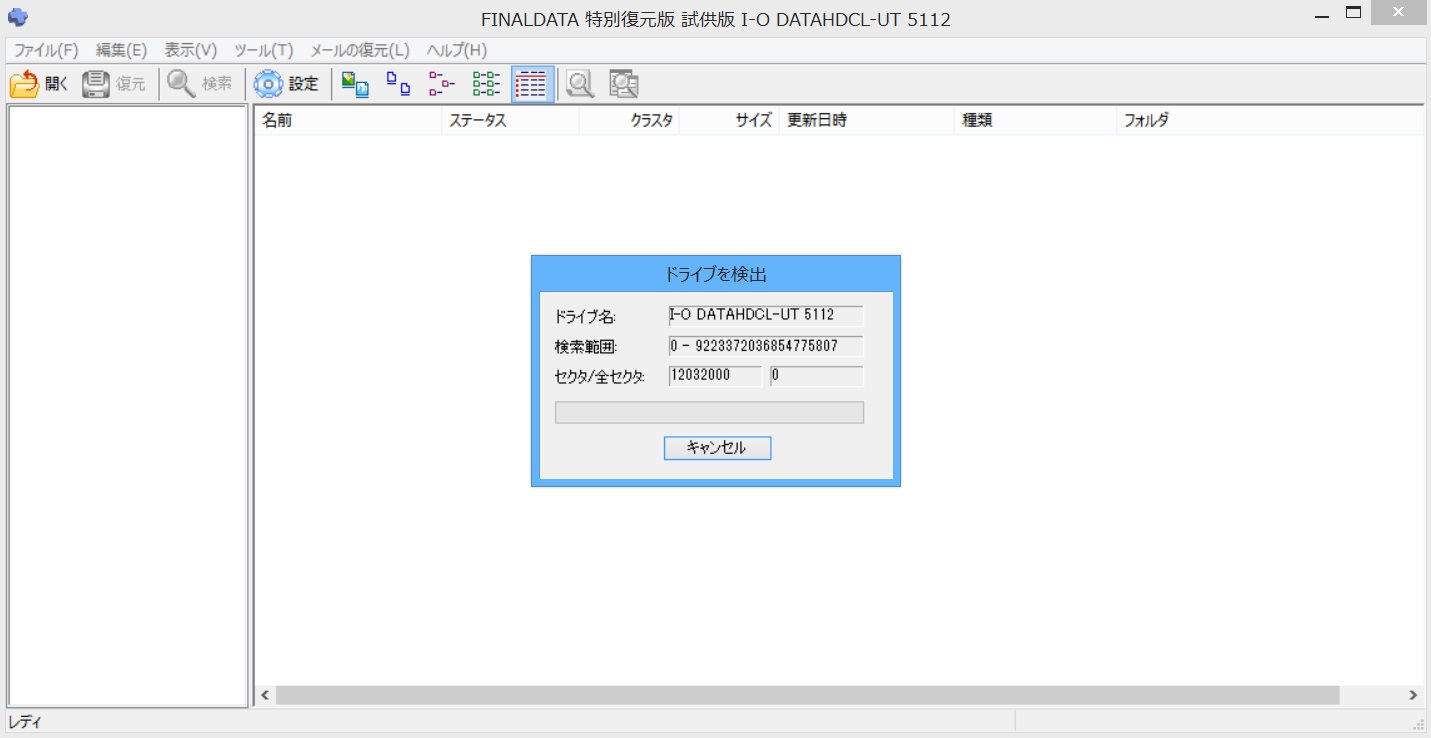
Task: Select the large icons view button
Action: click(x=398, y=85)
